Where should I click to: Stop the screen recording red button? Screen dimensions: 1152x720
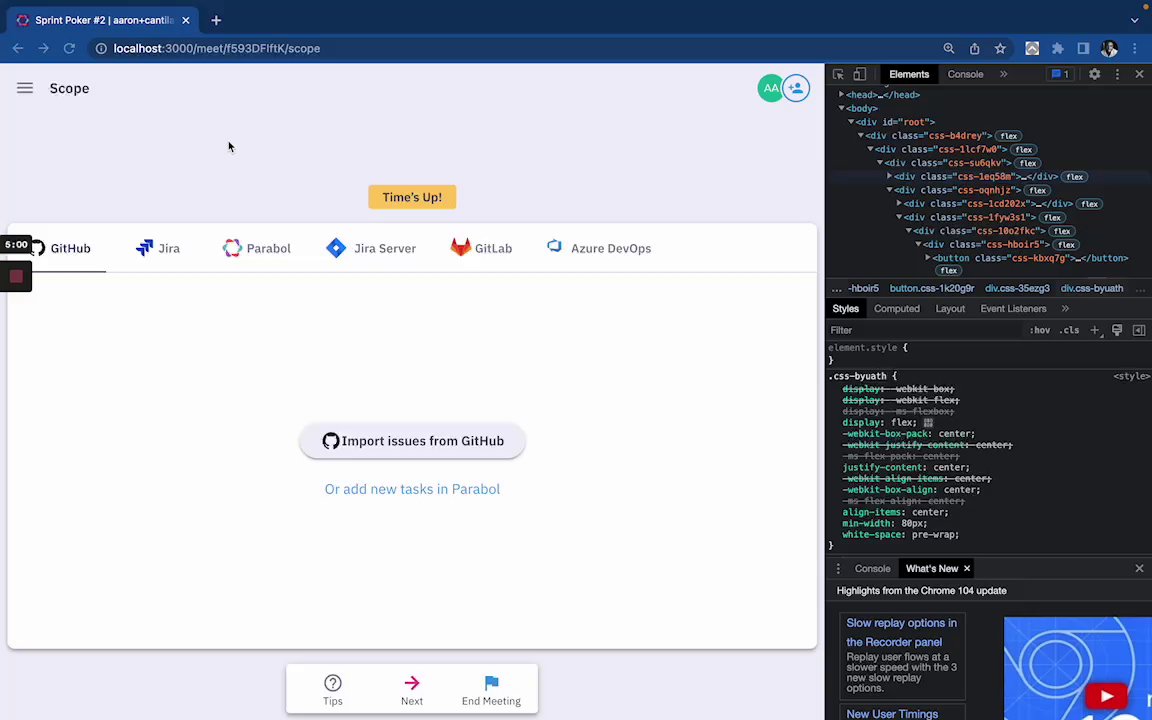click(16, 276)
